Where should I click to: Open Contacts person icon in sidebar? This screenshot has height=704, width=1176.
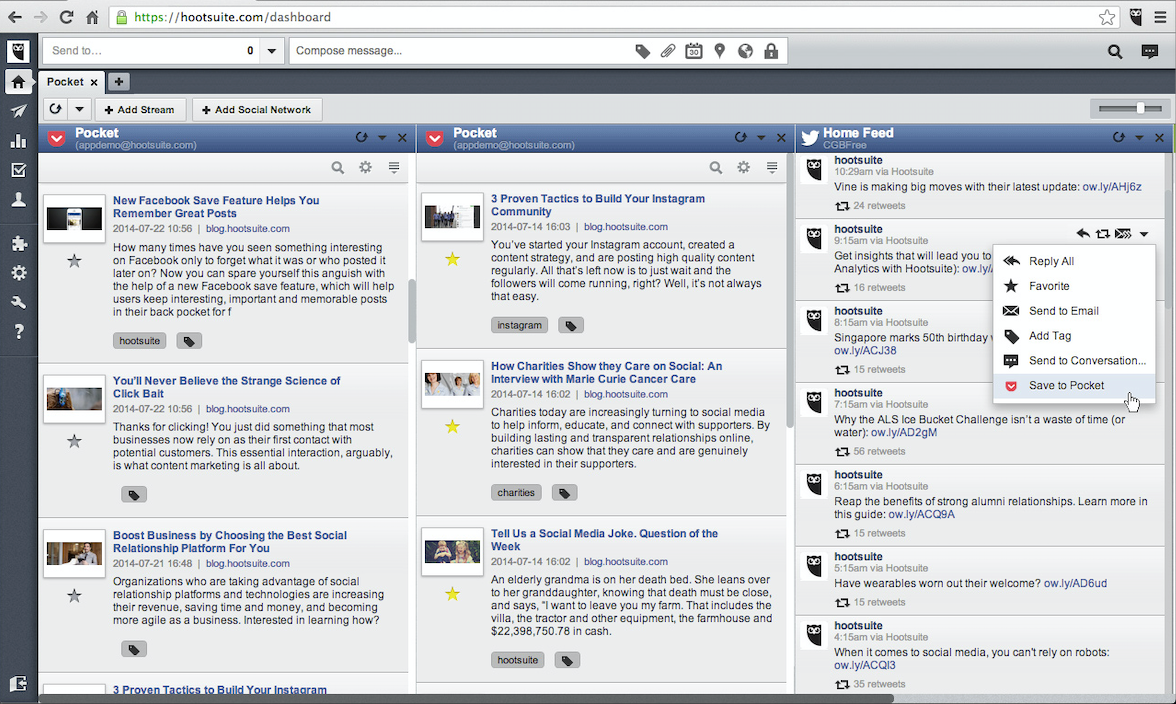(18, 199)
